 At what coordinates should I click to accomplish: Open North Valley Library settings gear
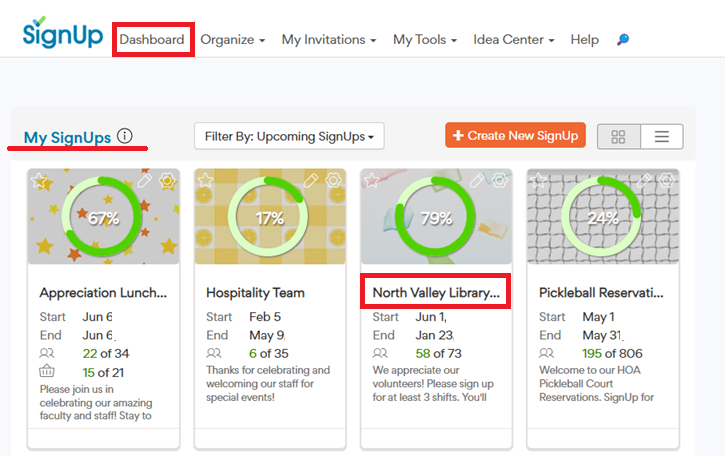(499, 180)
